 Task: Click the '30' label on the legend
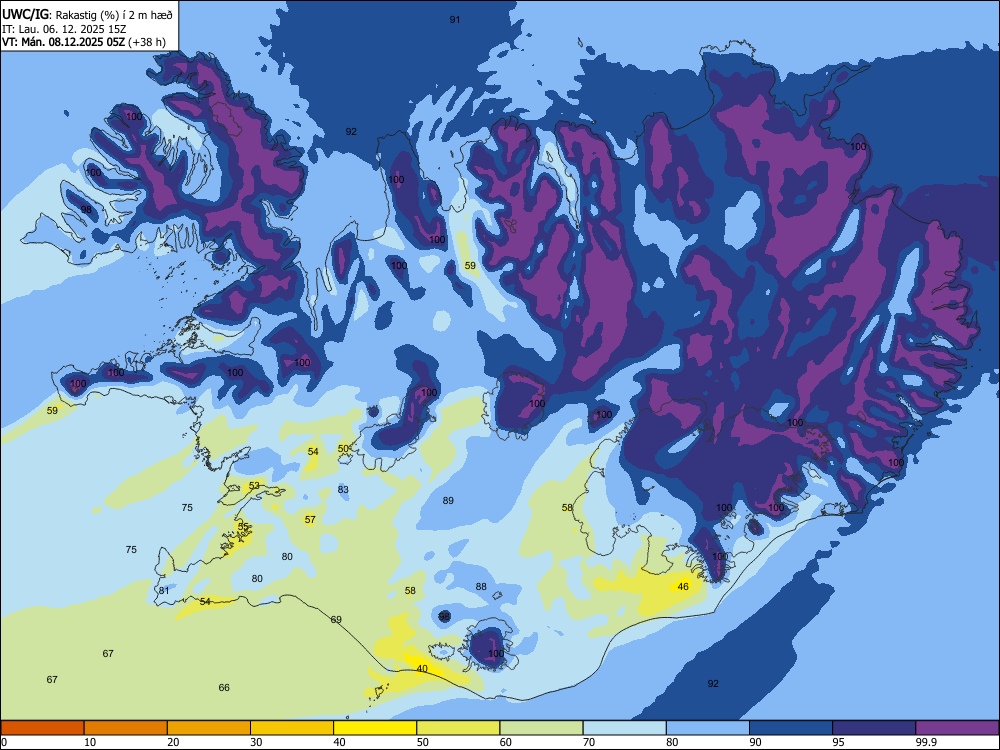[x=256, y=742]
